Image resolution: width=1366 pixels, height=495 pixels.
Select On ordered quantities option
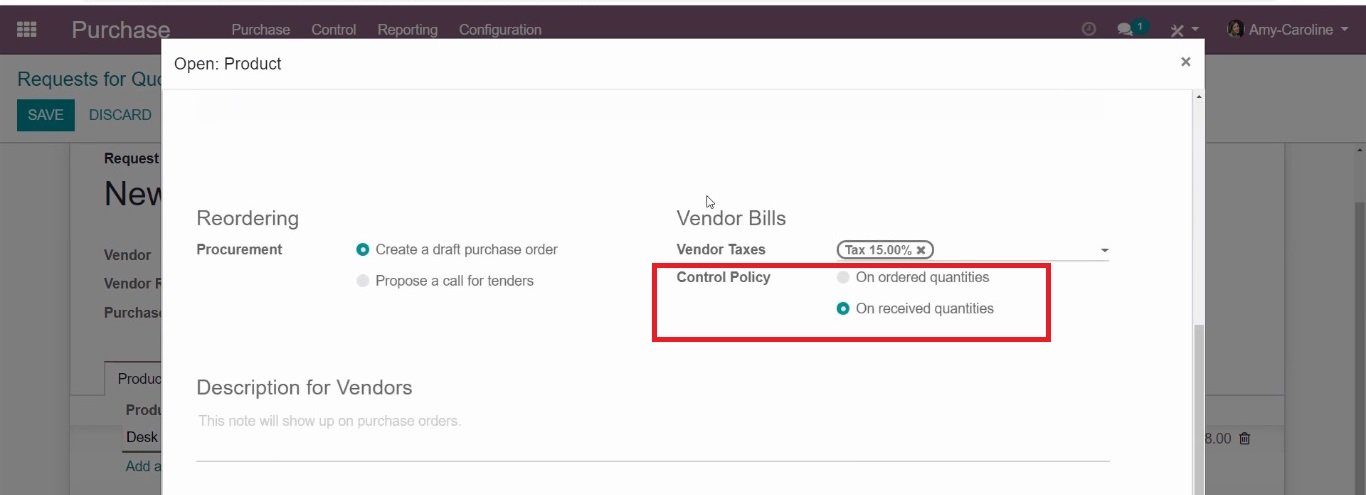[913, 277]
